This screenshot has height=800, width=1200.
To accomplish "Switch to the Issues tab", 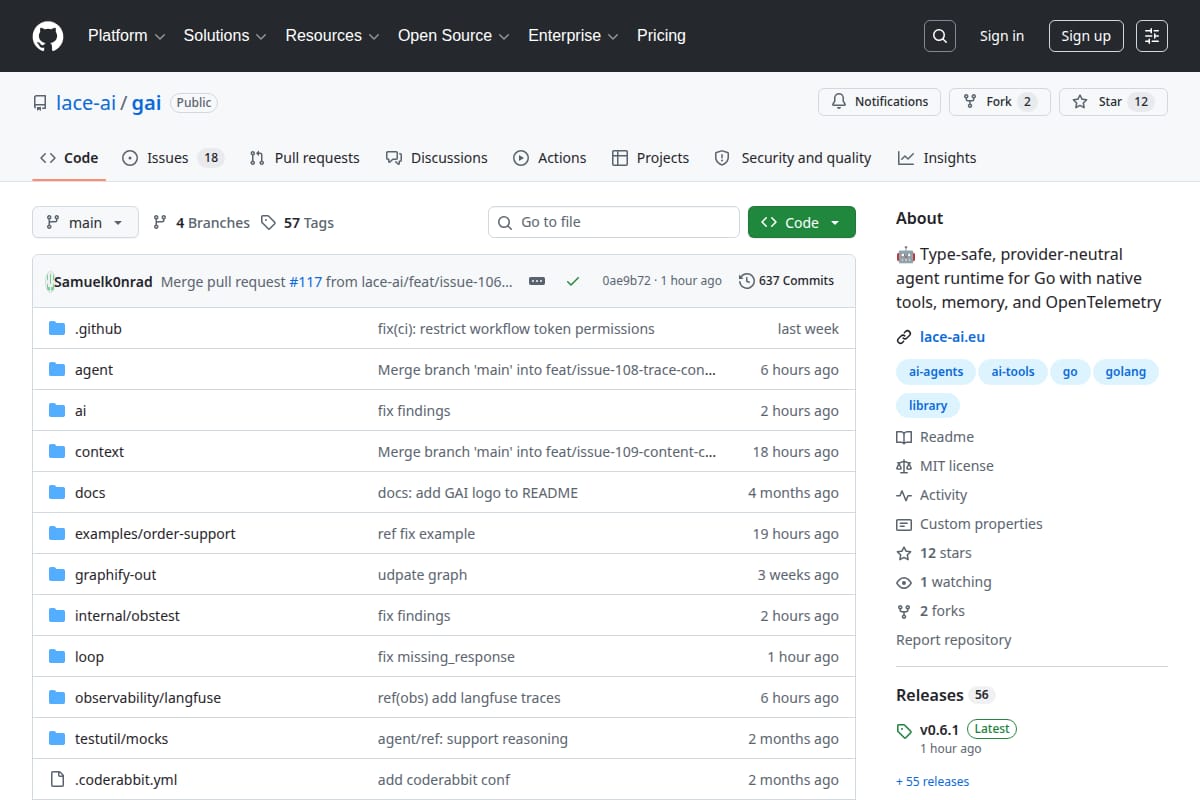I will pos(172,158).
